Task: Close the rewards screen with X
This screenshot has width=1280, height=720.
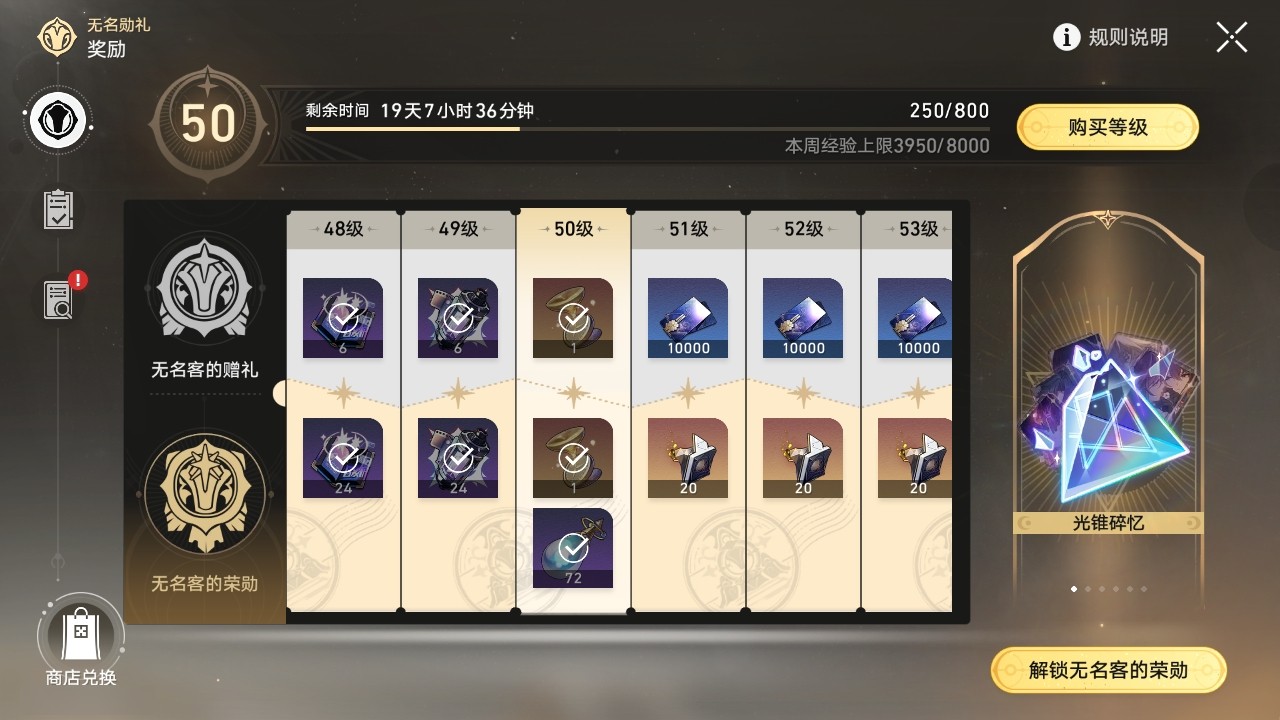Action: [x=1231, y=38]
